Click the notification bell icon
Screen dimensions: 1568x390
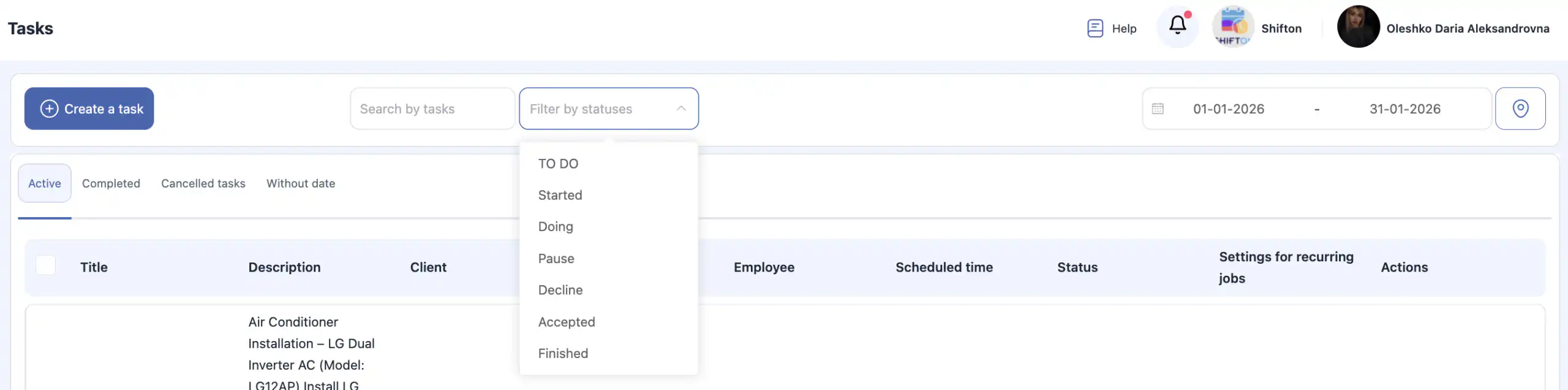[1177, 26]
